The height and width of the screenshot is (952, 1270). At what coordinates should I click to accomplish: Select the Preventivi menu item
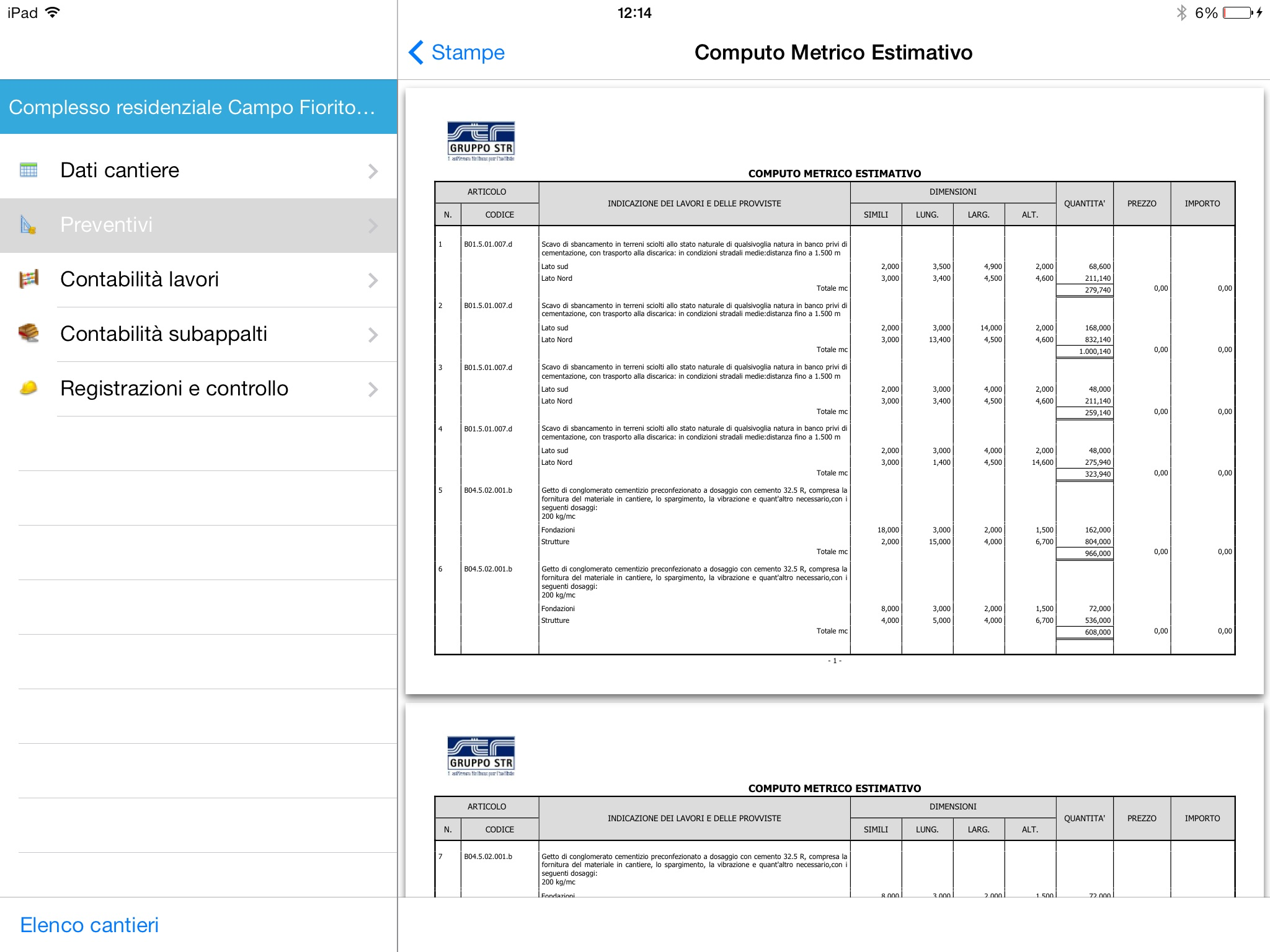click(198, 225)
